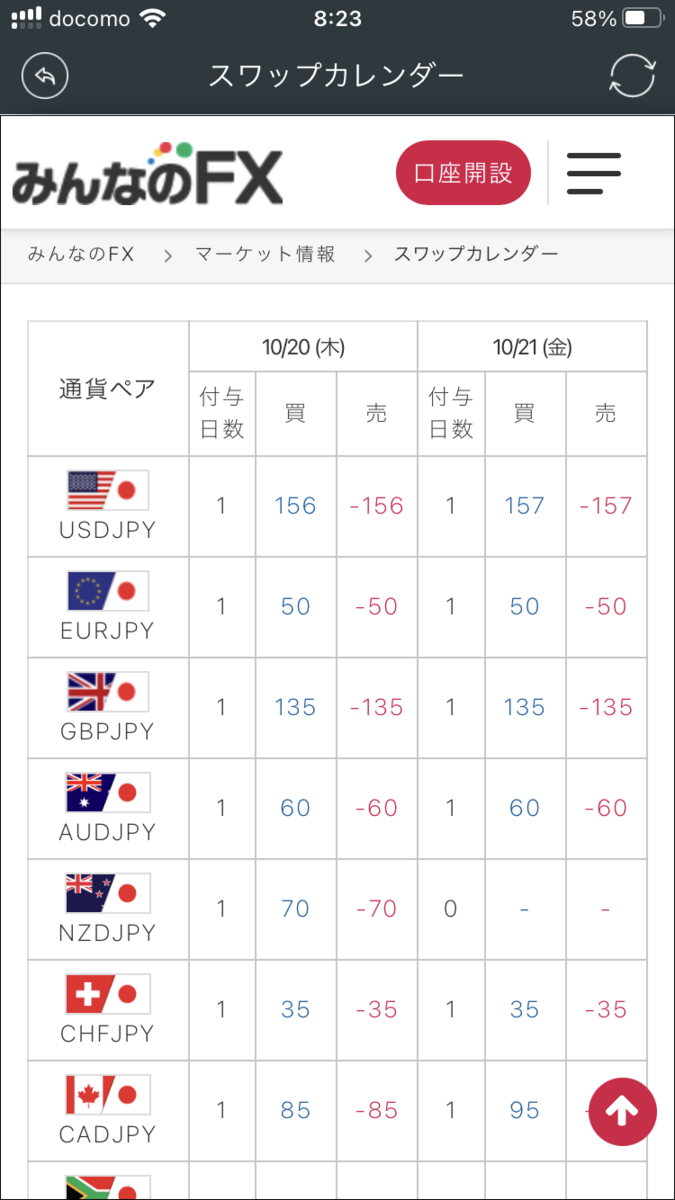Tap the refresh icon in the header

632,75
